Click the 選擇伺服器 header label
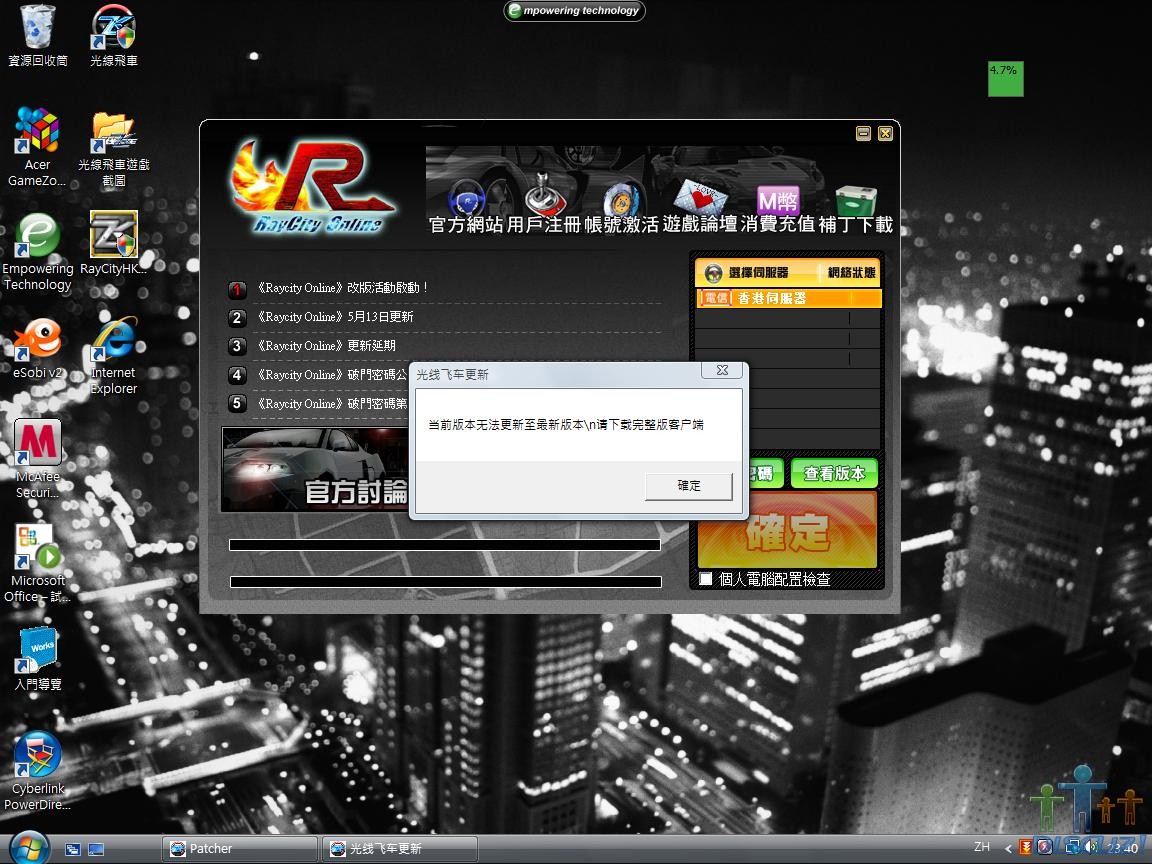This screenshot has height=864, width=1152. tap(758, 273)
